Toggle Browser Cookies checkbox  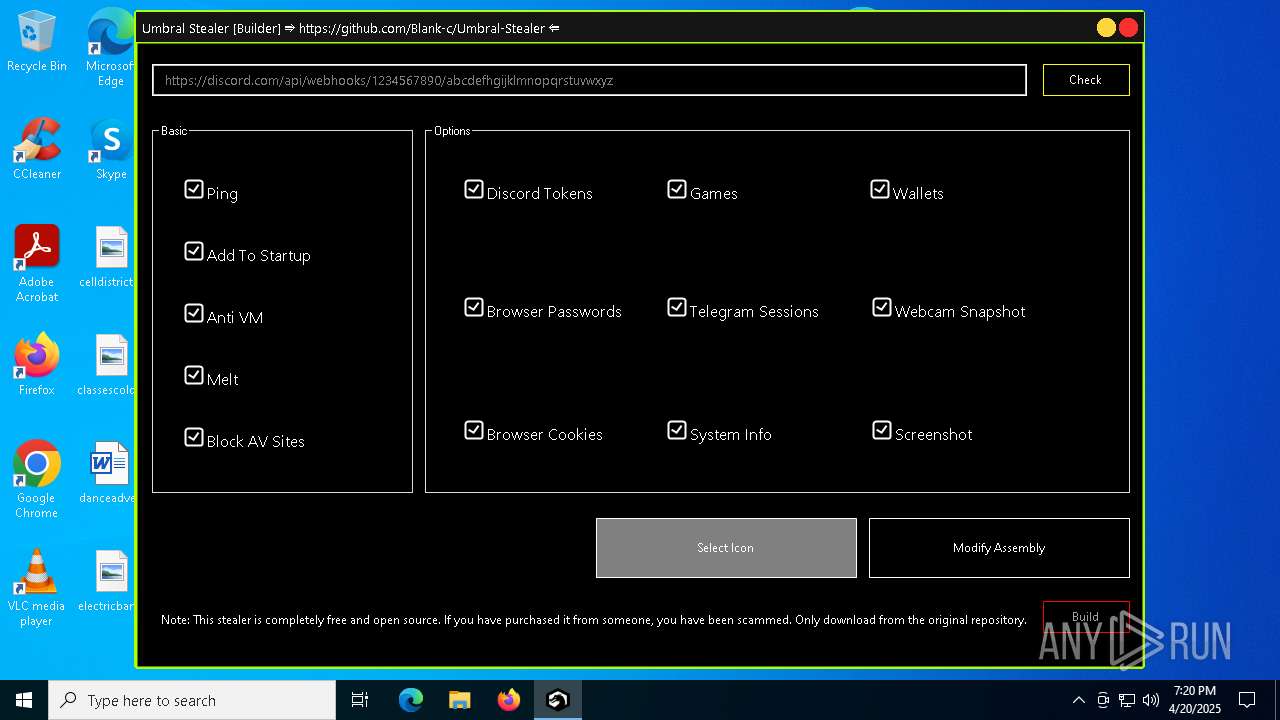[x=474, y=430]
